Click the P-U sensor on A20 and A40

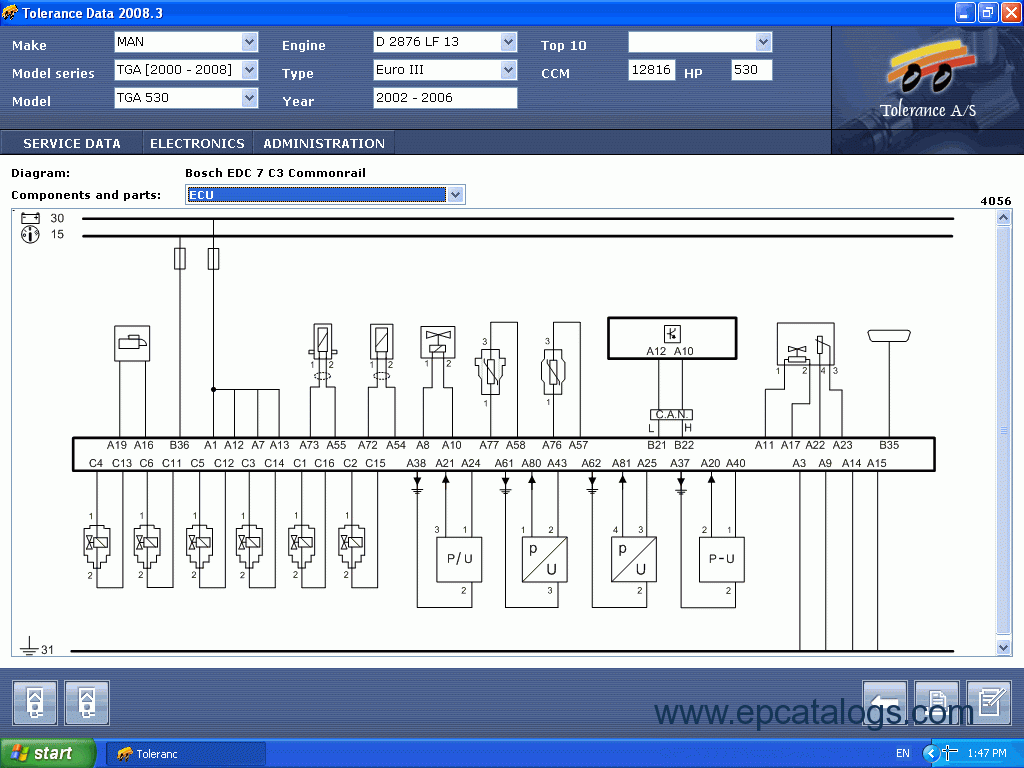pos(722,560)
